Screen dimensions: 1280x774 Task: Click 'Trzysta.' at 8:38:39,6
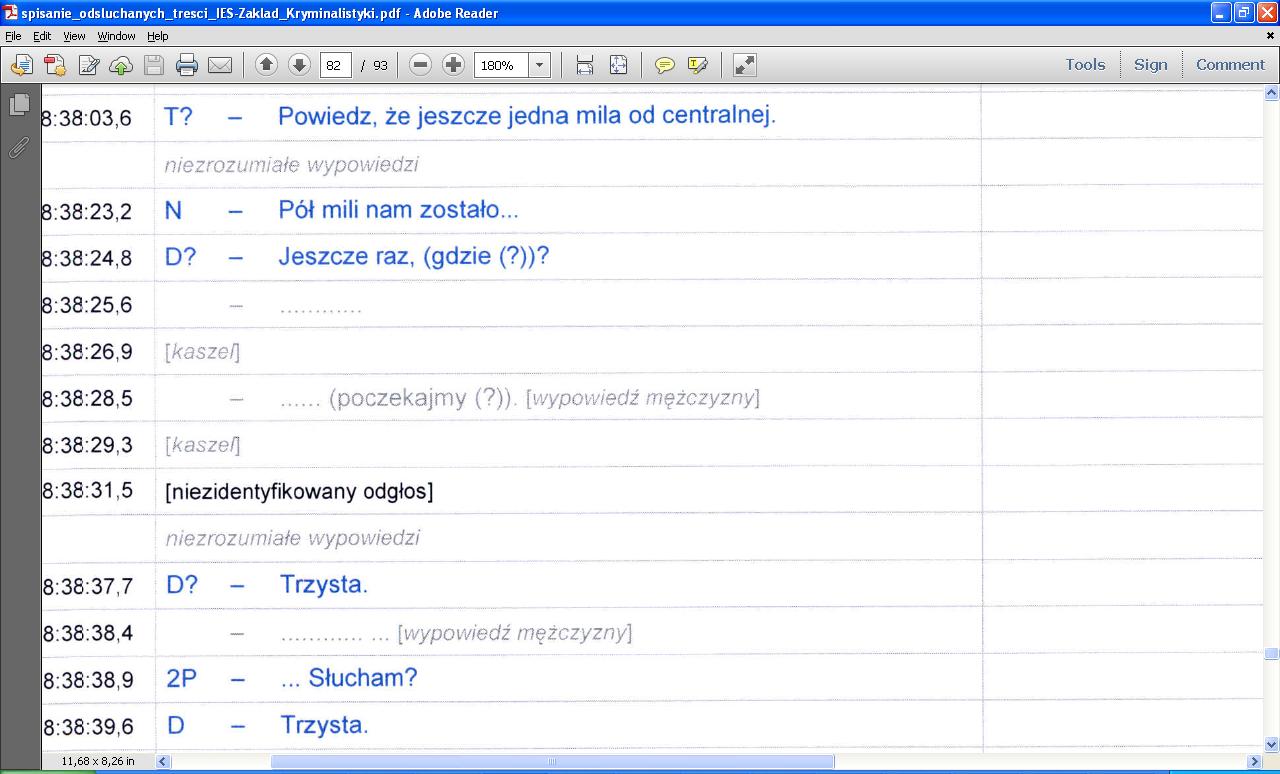pos(324,725)
